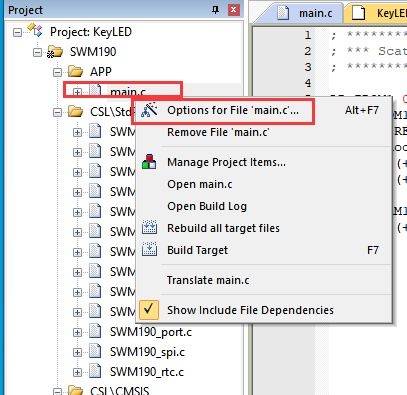Open Options for File 'main.c' menu entry

tap(263, 110)
